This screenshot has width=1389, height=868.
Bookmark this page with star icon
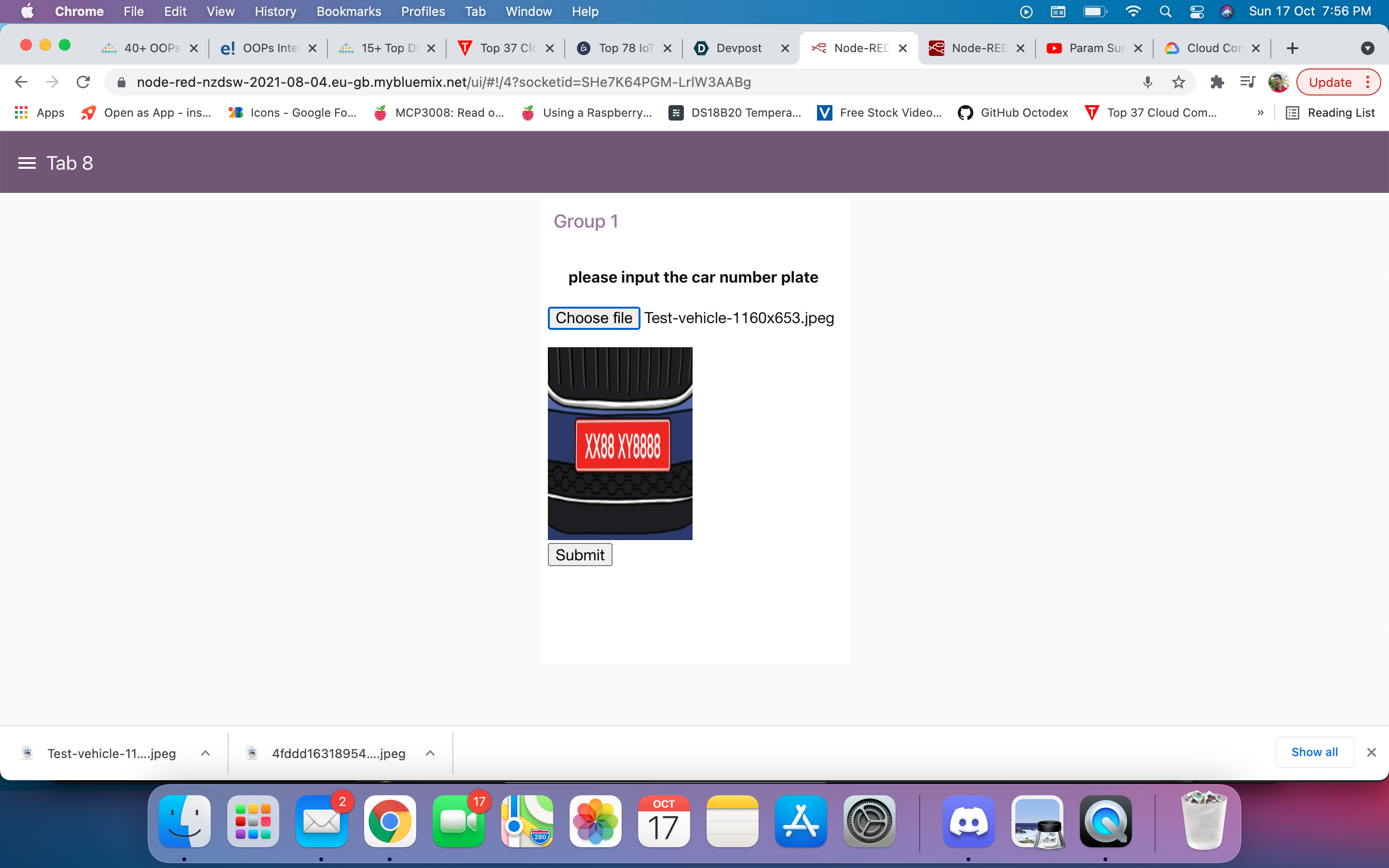pos(1178,82)
